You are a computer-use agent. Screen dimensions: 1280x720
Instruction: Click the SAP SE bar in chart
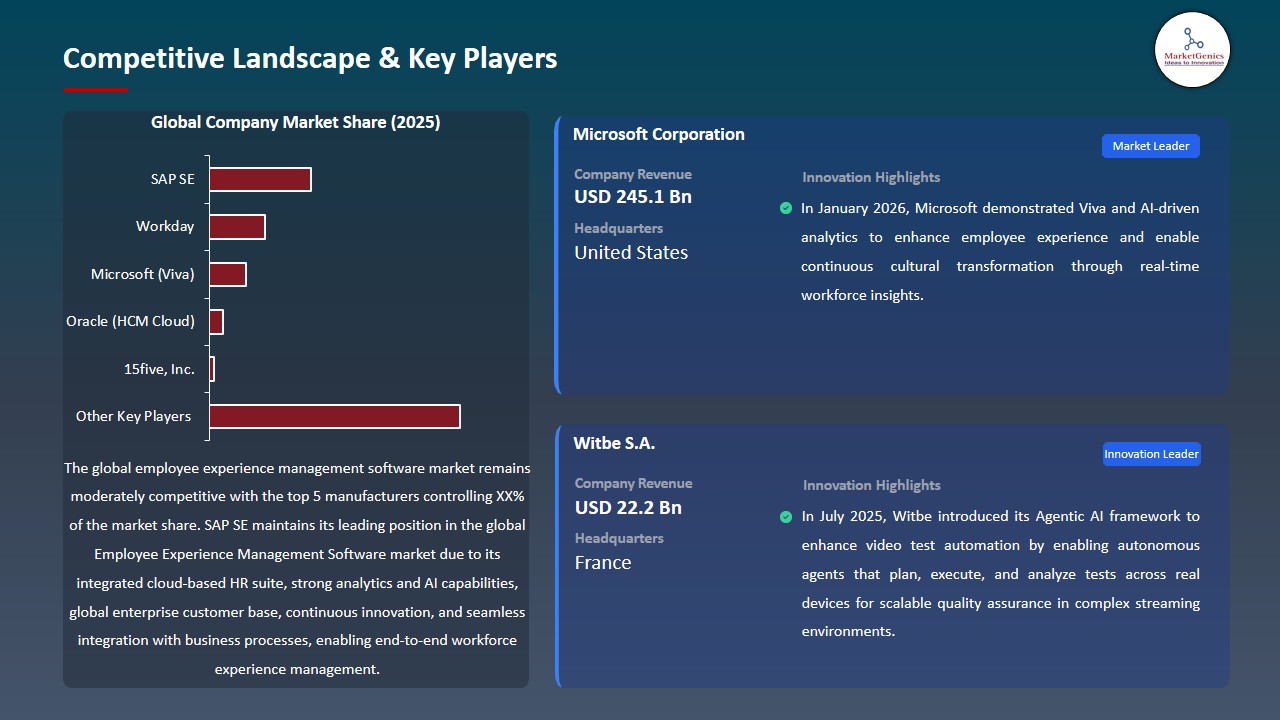(x=260, y=179)
